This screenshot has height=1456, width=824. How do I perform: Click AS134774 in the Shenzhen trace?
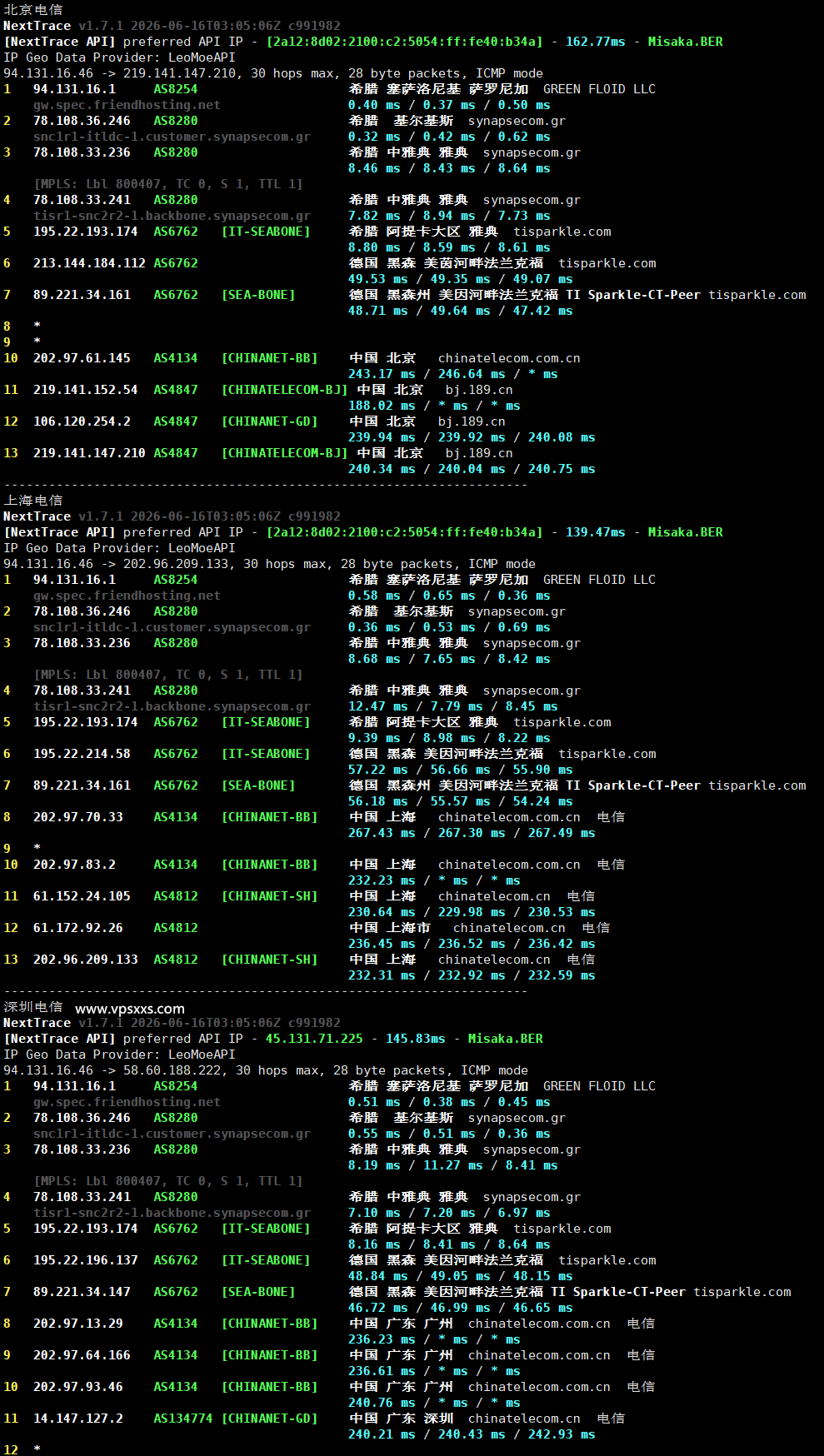point(183,1419)
